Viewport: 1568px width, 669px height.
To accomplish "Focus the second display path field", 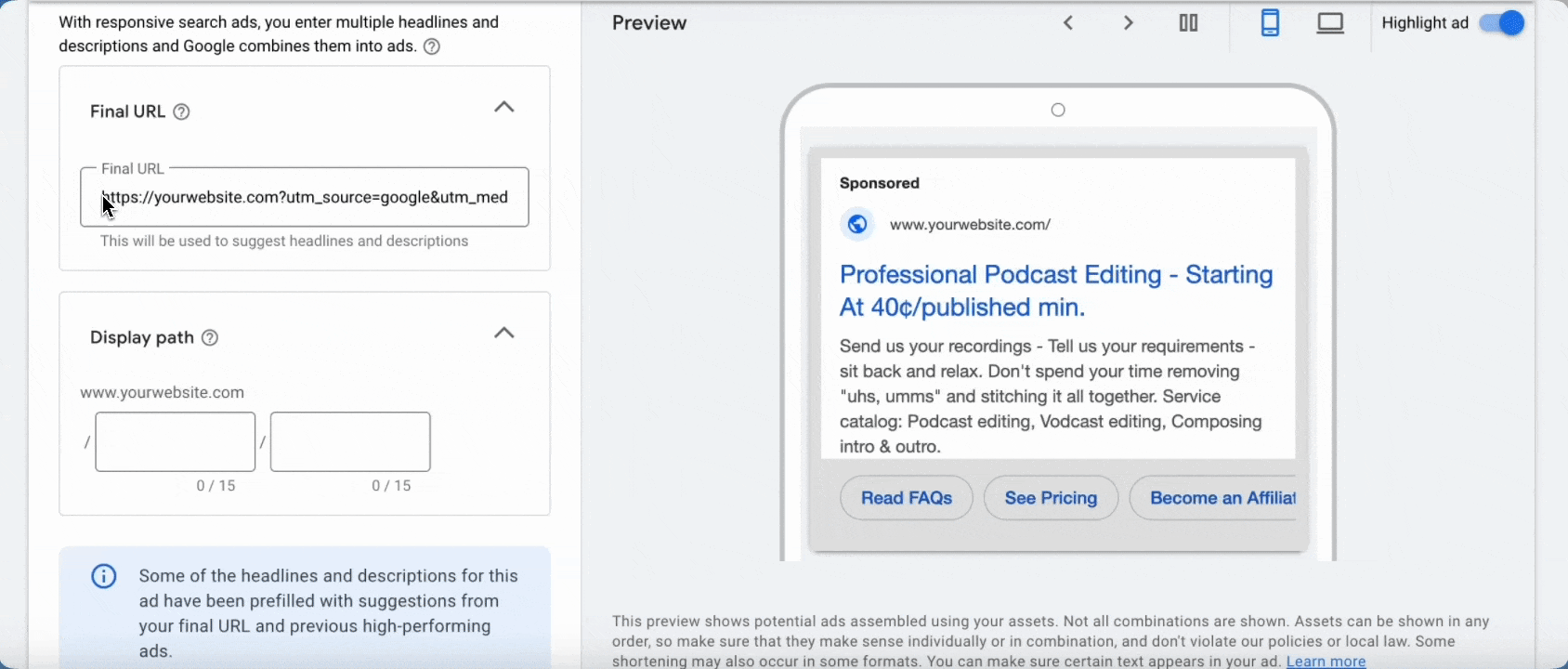I will point(350,442).
